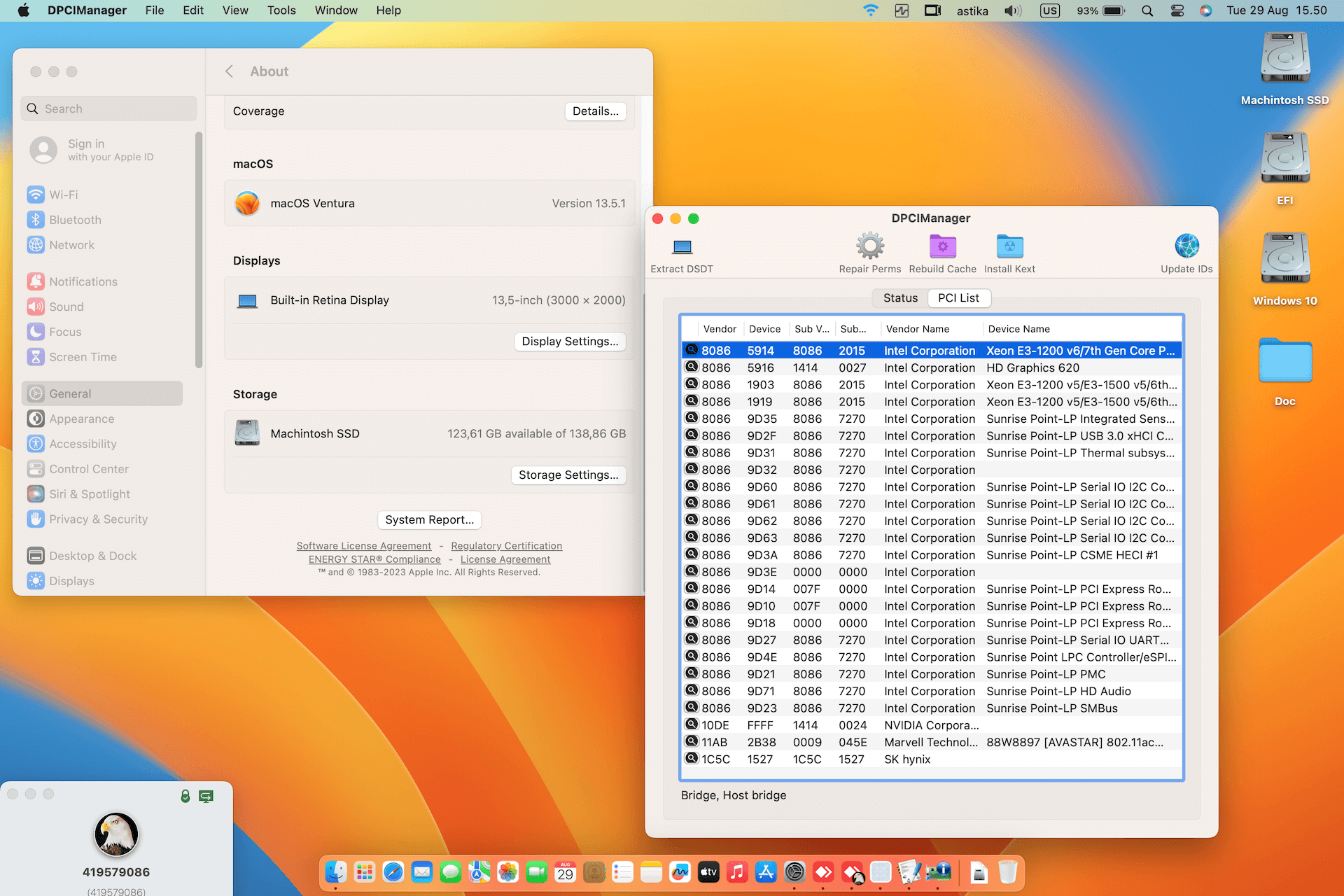The height and width of the screenshot is (896, 1344).
Task: Click the Install Kext folder icon
Action: click(1009, 246)
